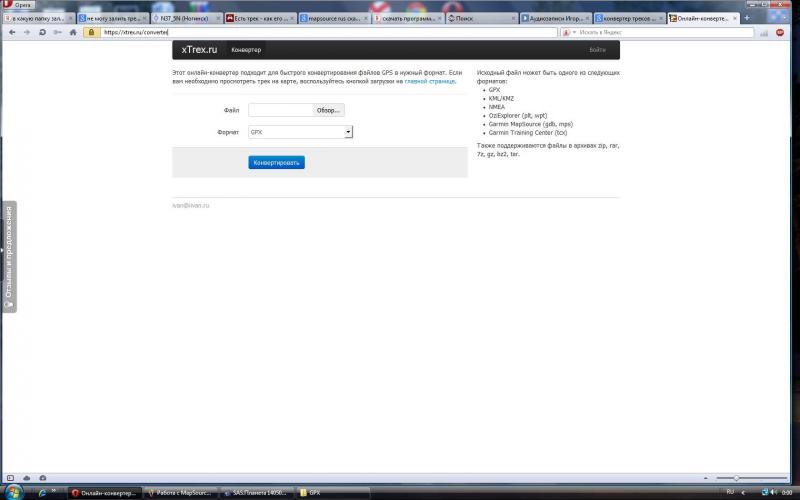Viewport: 800px width, 500px height.
Task: Switch to the mapsource rus tab
Action: (x=334, y=18)
